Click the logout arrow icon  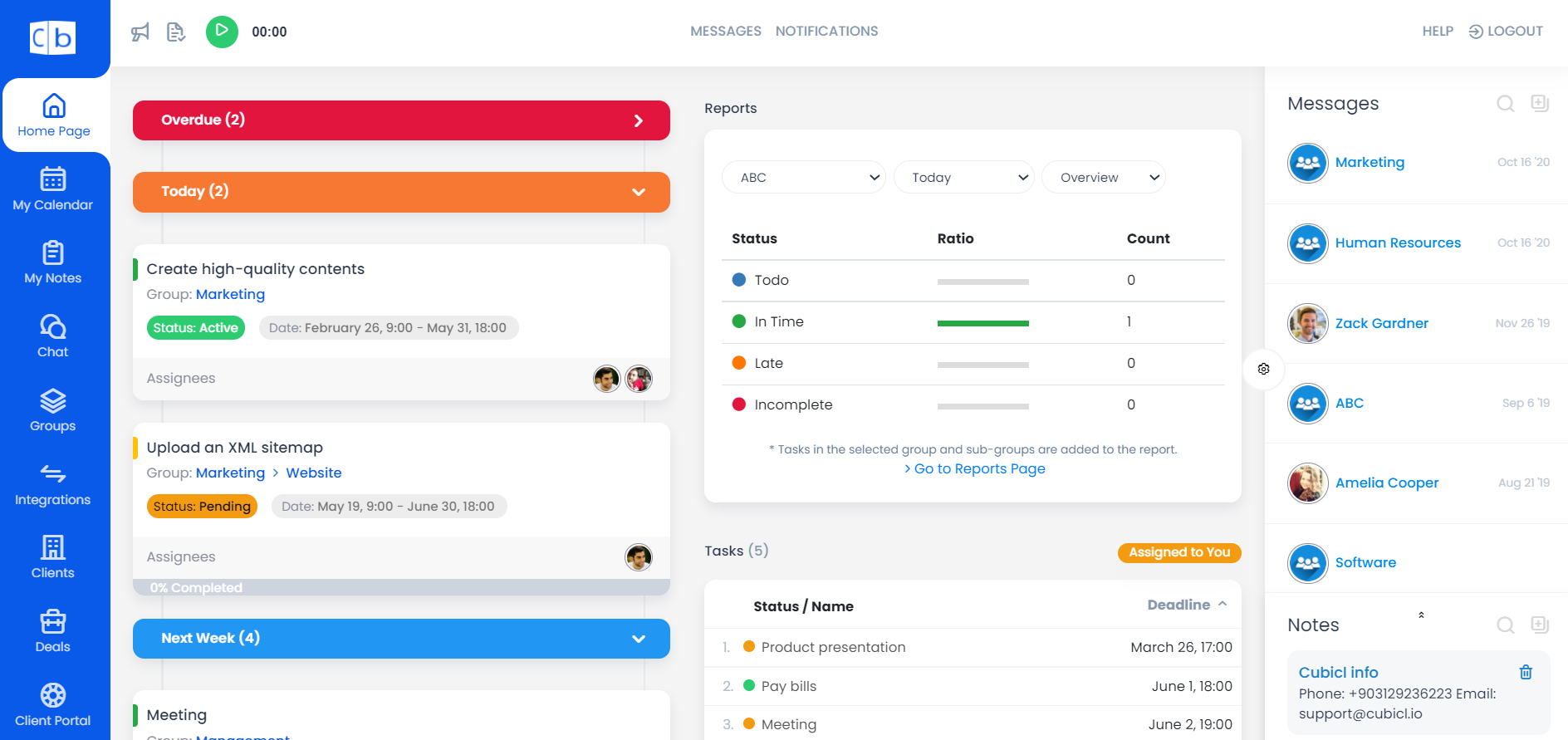1476,32
